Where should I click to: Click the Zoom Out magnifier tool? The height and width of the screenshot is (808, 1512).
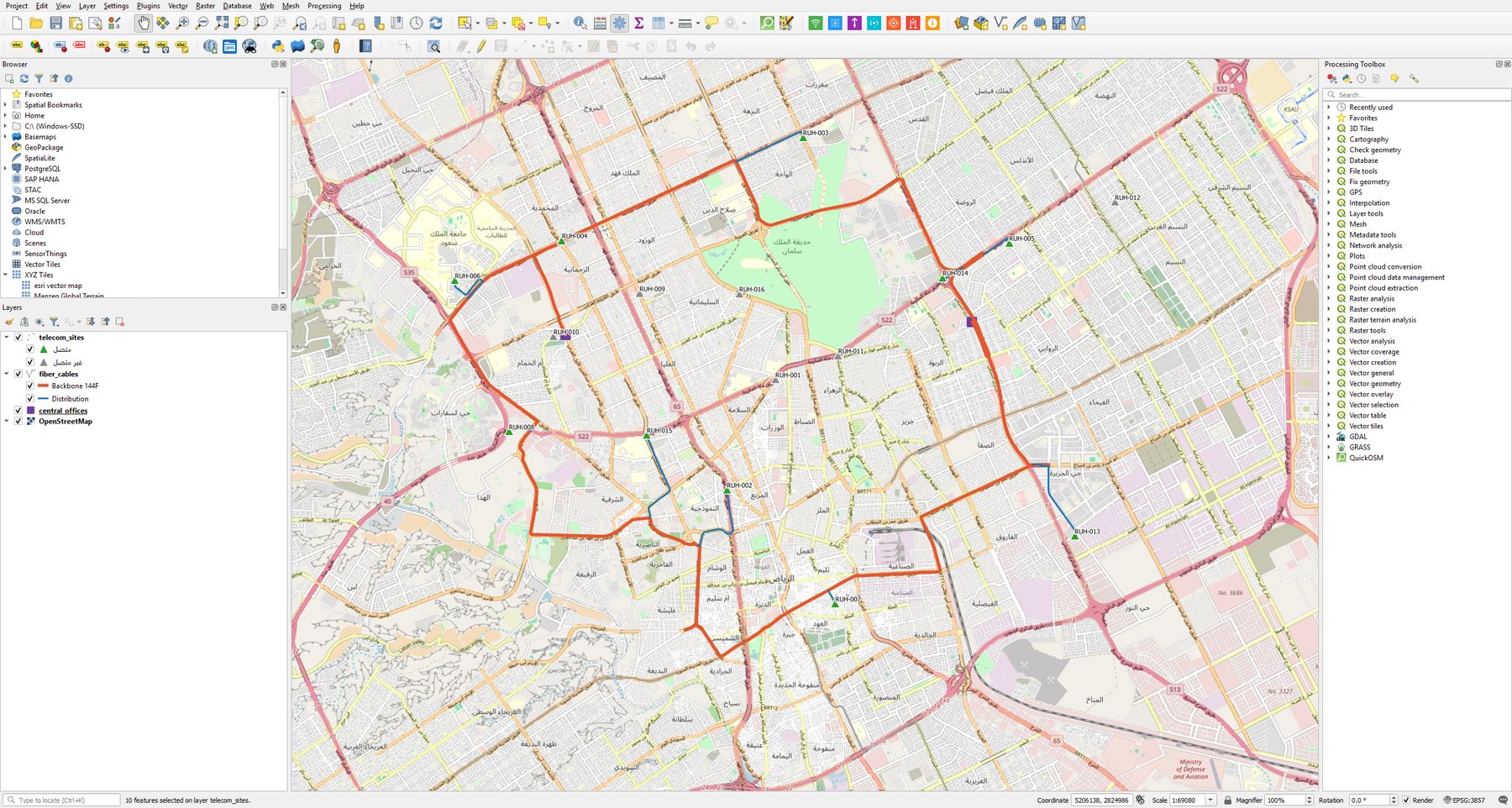tap(202, 24)
